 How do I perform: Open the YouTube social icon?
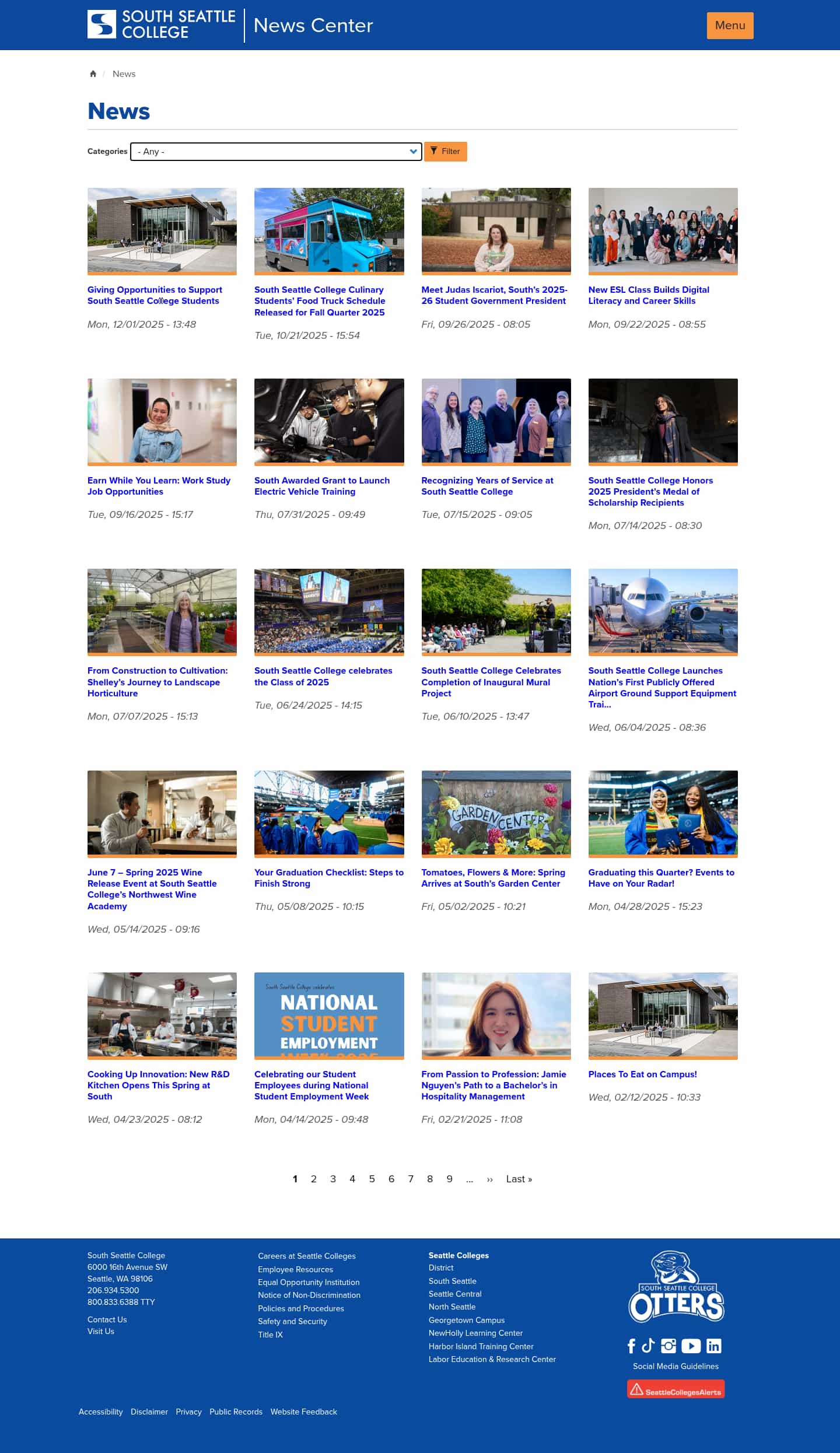click(691, 1346)
